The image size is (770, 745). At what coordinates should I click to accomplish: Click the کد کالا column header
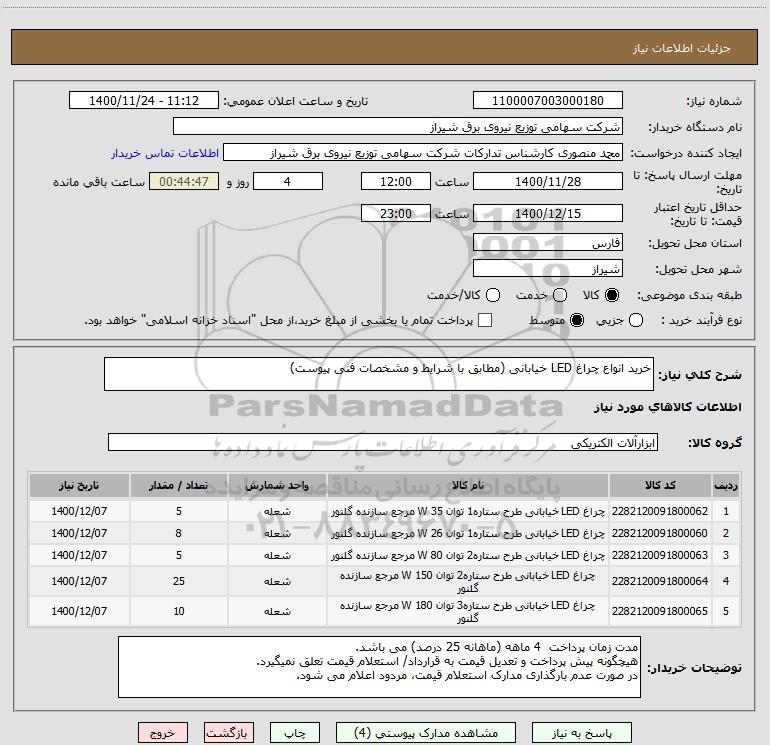click(660, 485)
